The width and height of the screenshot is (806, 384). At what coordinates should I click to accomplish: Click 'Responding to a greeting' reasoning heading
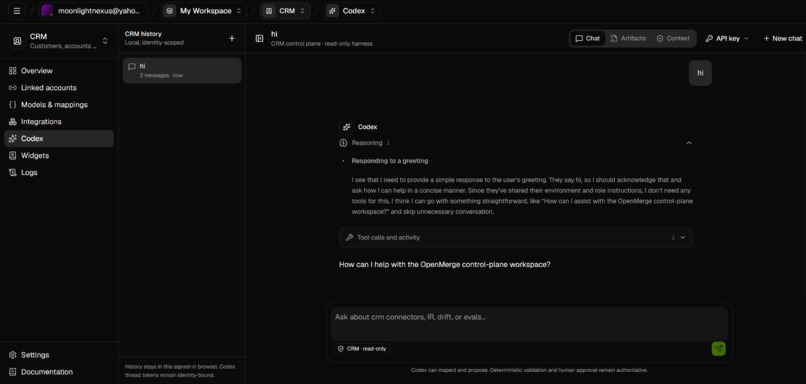pos(390,161)
